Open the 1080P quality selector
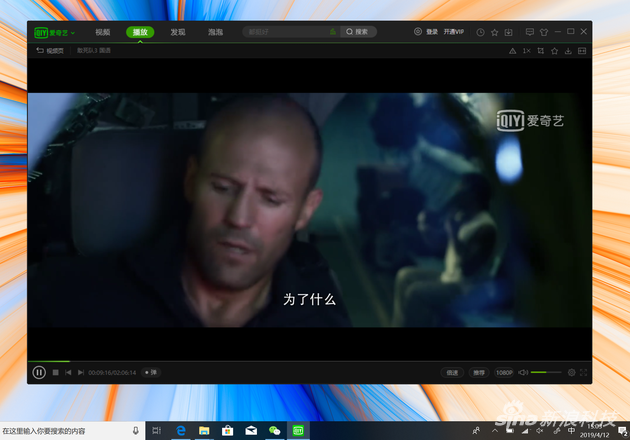The width and height of the screenshot is (630, 440). pyautogui.click(x=504, y=372)
